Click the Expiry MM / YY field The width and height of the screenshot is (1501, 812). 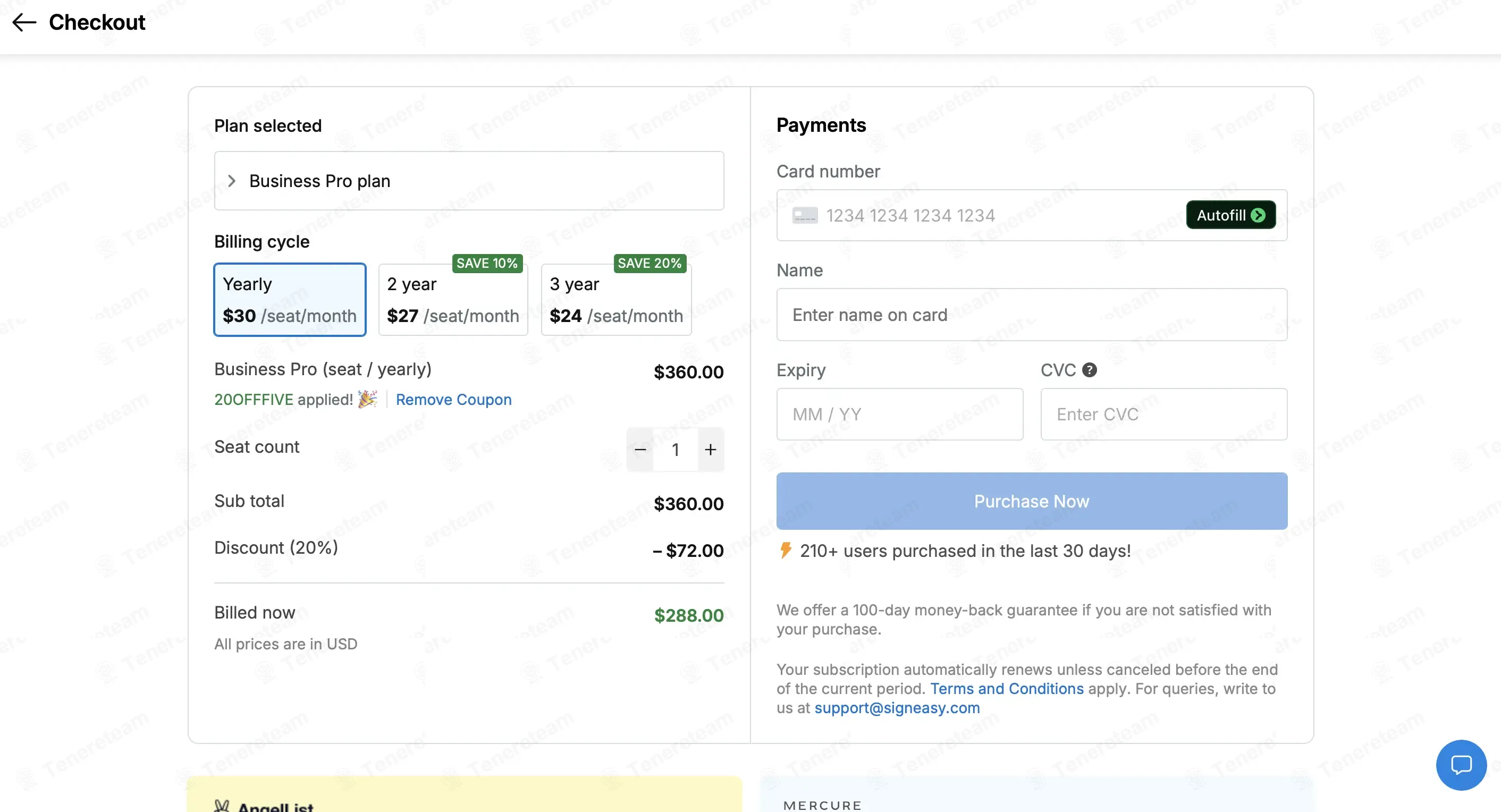click(900, 414)
